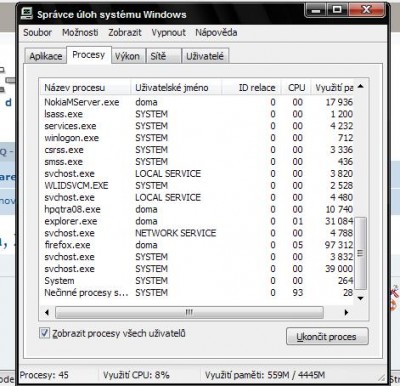Select the firefox.exe process row

[x=198, y=245]
